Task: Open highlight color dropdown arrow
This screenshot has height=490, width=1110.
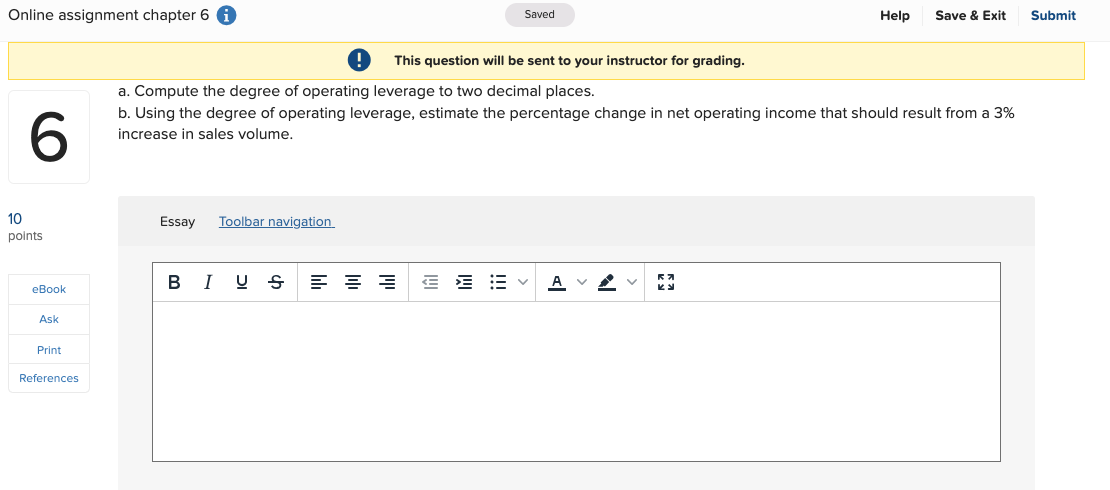Action: point(631,282)
